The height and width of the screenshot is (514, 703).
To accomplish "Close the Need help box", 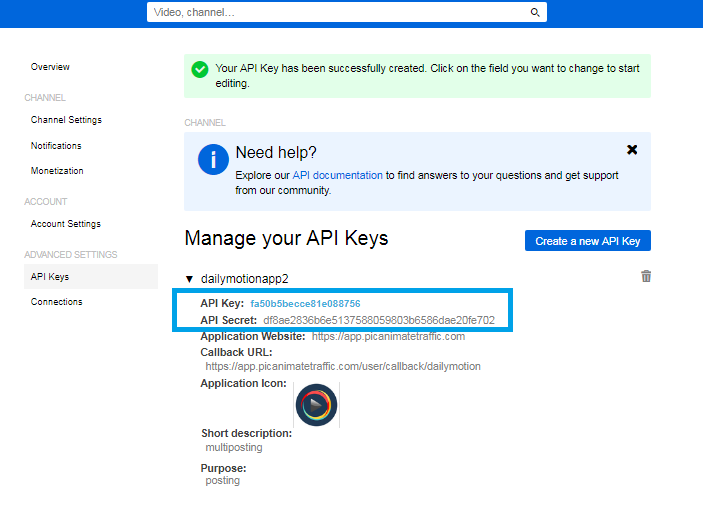I will (x=632, y=150).
